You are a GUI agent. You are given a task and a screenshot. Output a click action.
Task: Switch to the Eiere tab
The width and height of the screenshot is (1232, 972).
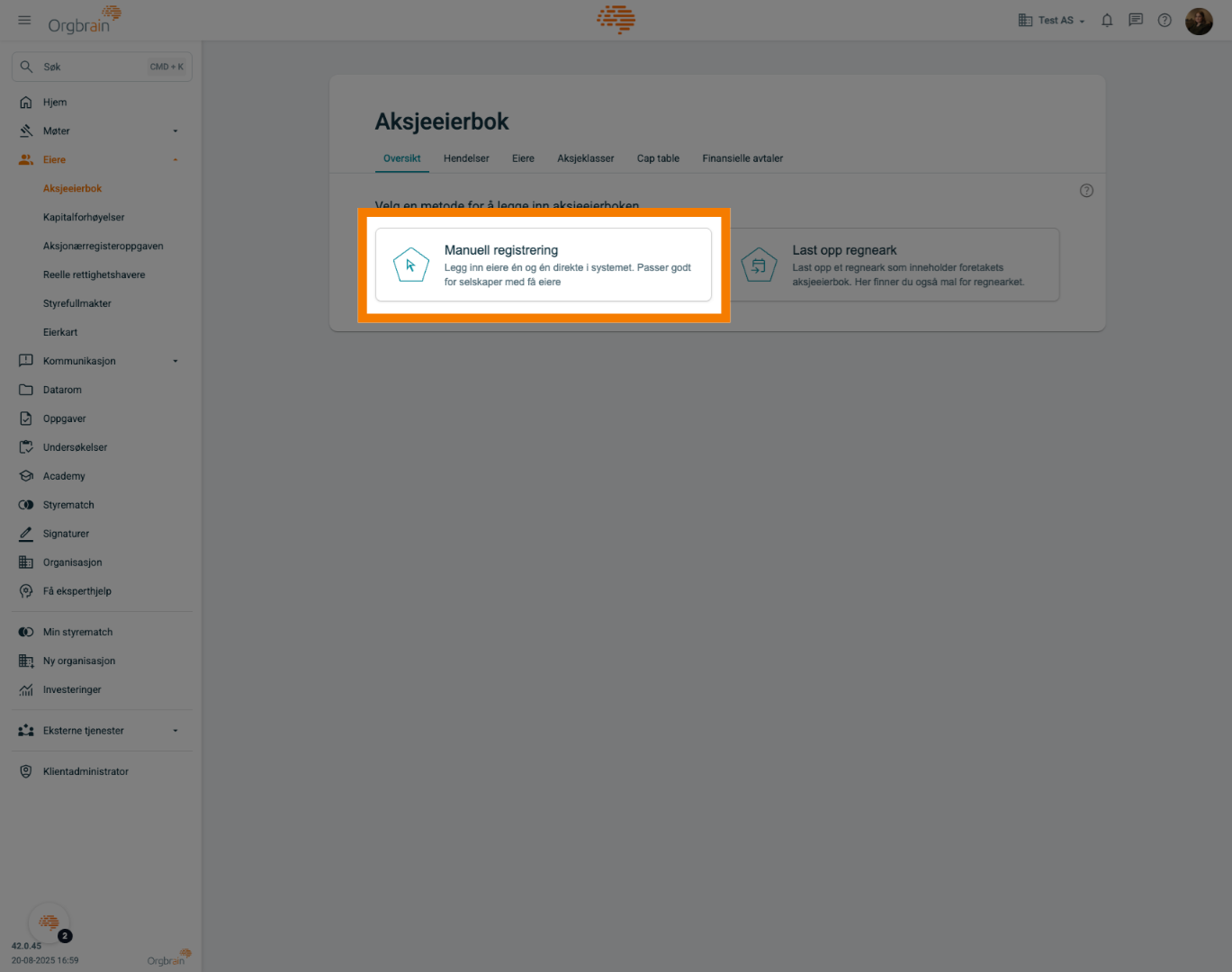(x=523, y=158)
